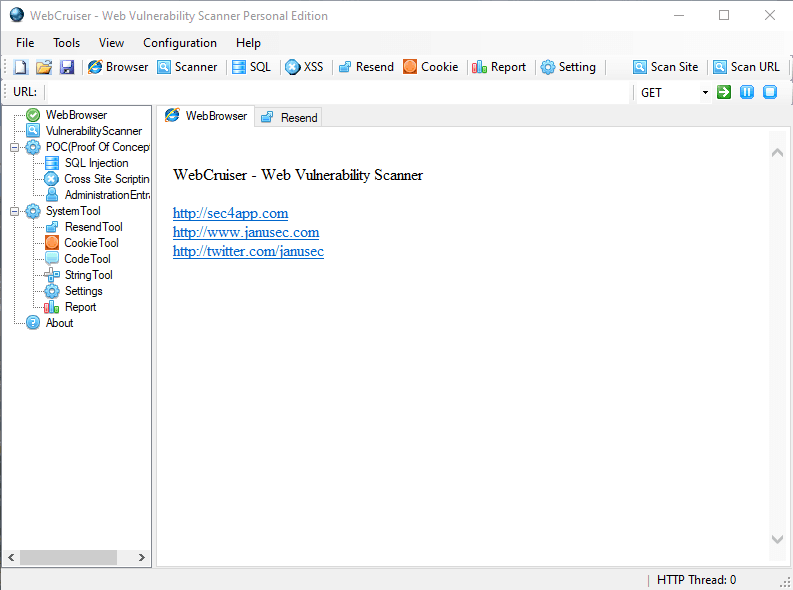The width and height of the screenshot is (793, 590).
Task: Click the blue Stop button
Action: 770,92
